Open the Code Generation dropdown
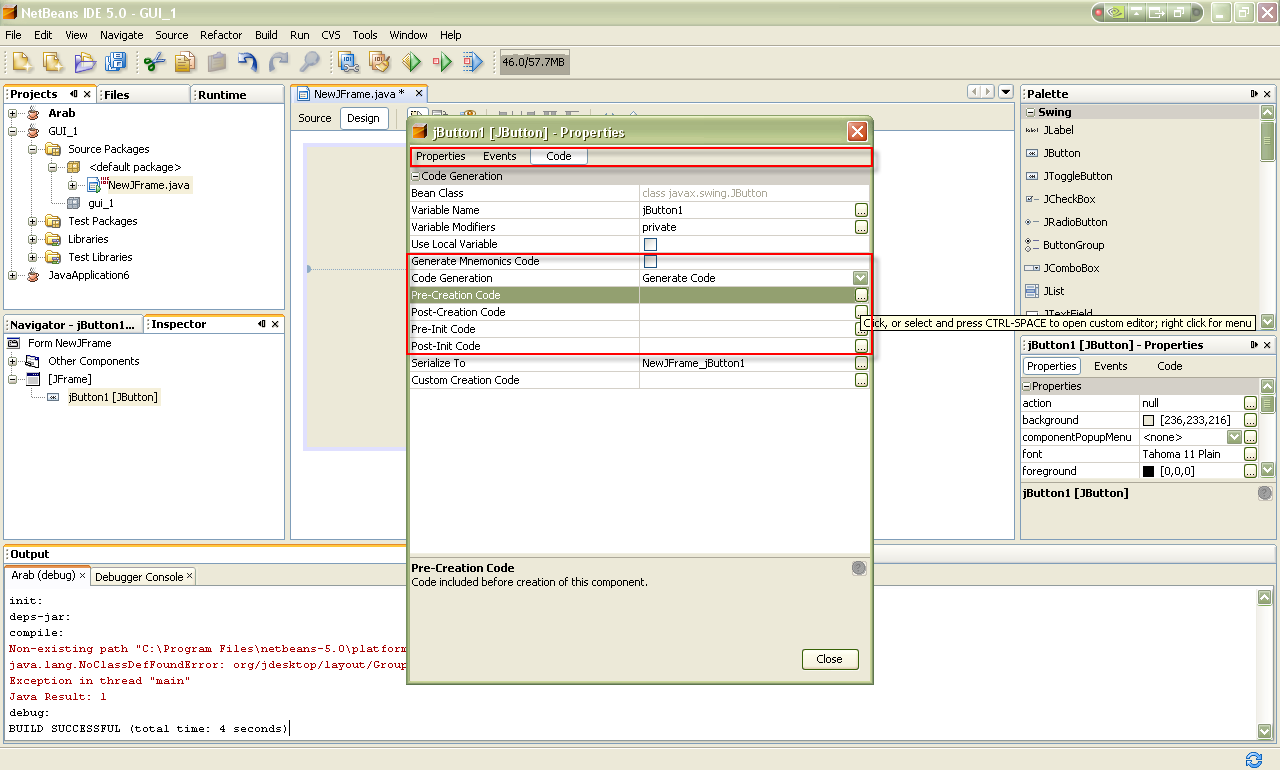Screen dimensions: 1280x770 [860, 278]
